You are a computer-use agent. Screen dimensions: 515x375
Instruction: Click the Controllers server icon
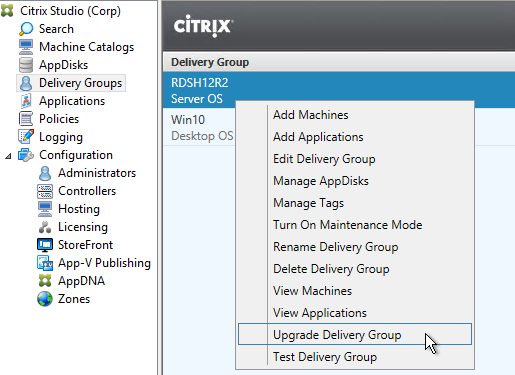tap(45, 191)
